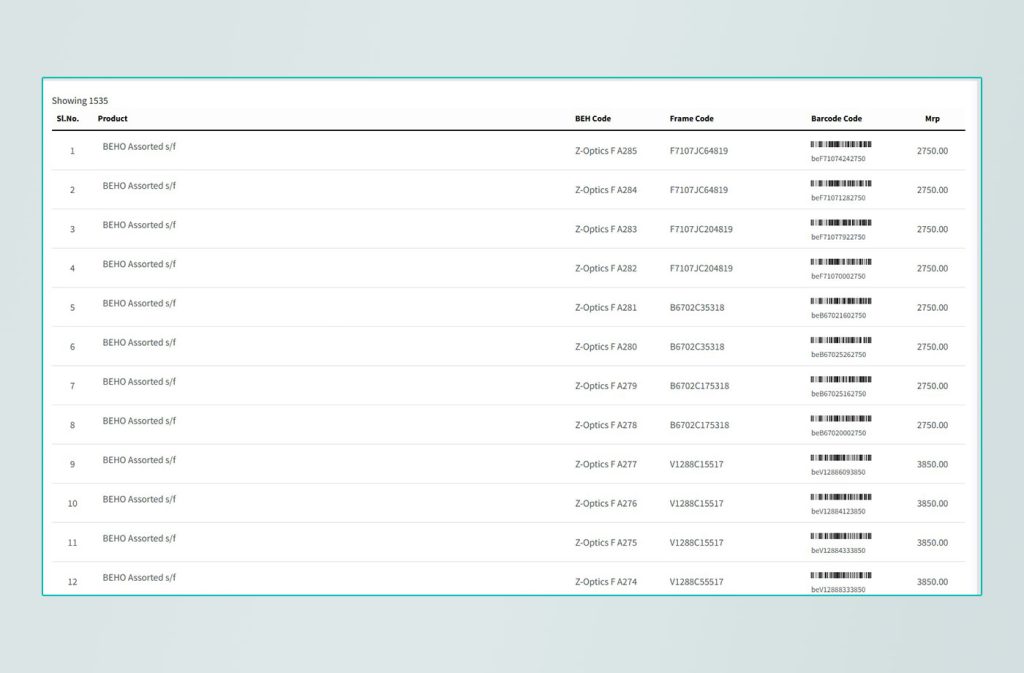Click the Barcode Code column header

point(836,119)
